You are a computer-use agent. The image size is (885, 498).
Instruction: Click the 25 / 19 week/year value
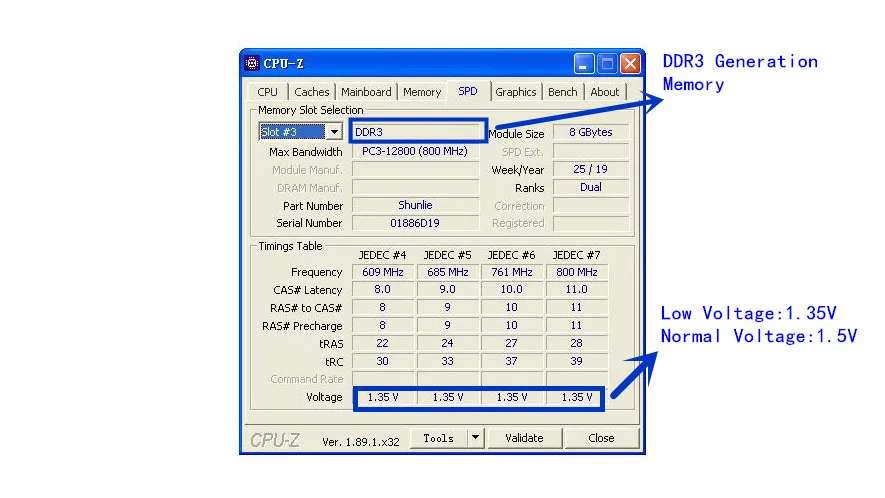tap(591, 169)
